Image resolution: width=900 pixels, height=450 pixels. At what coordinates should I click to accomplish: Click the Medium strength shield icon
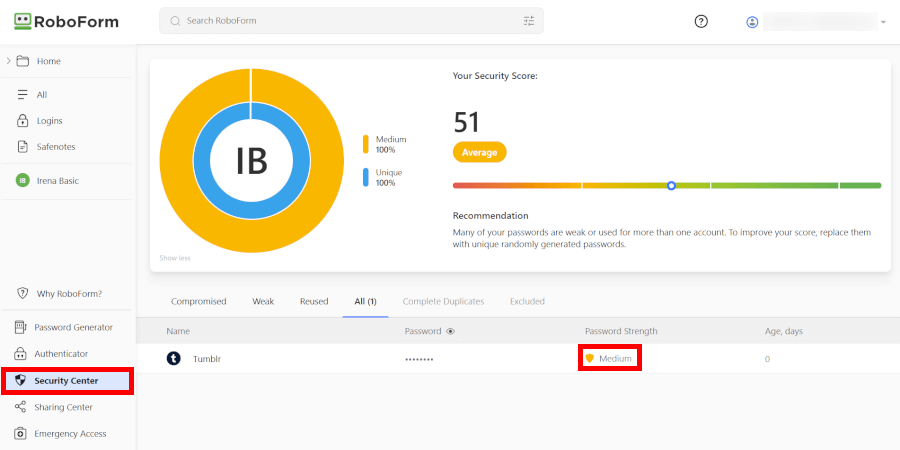[589, 359]
